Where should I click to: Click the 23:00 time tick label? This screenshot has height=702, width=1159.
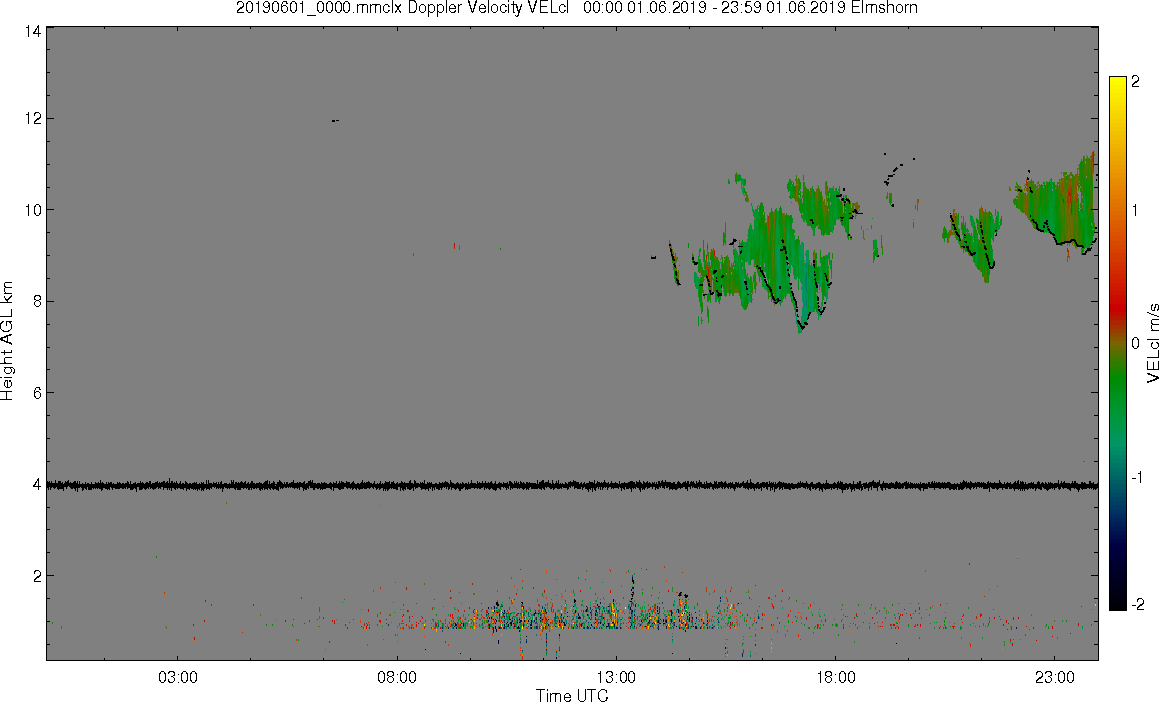(x=1055, y=678)
